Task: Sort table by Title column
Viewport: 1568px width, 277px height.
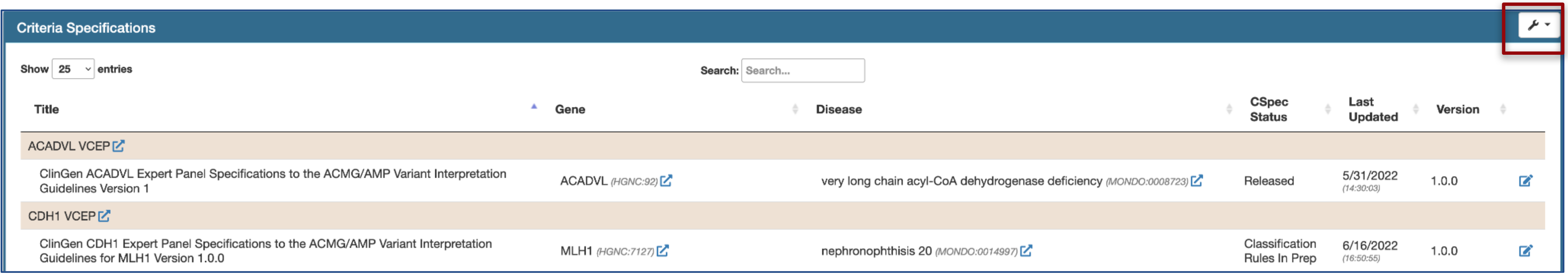Action: 46,109
